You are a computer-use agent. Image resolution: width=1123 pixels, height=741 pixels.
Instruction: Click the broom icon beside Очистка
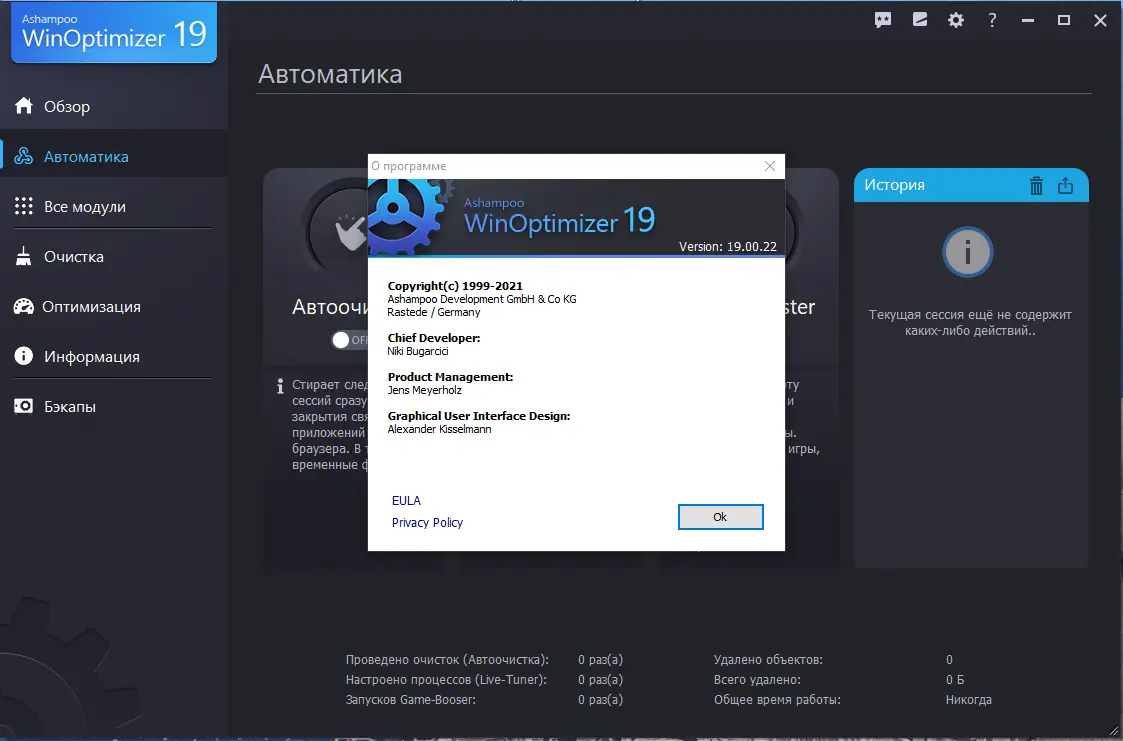point(24,256)
